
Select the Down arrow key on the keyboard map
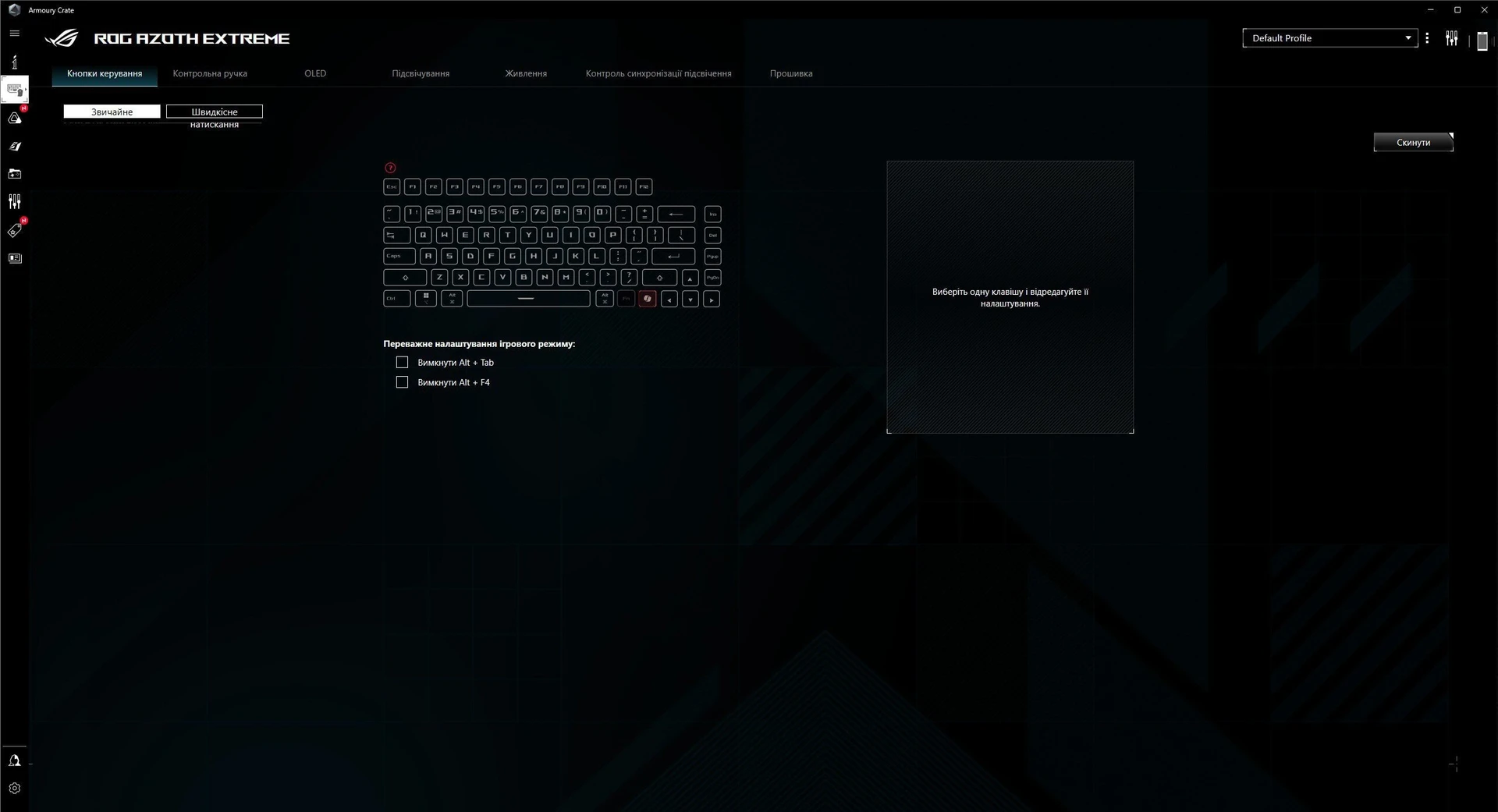(x=690, y=299)
